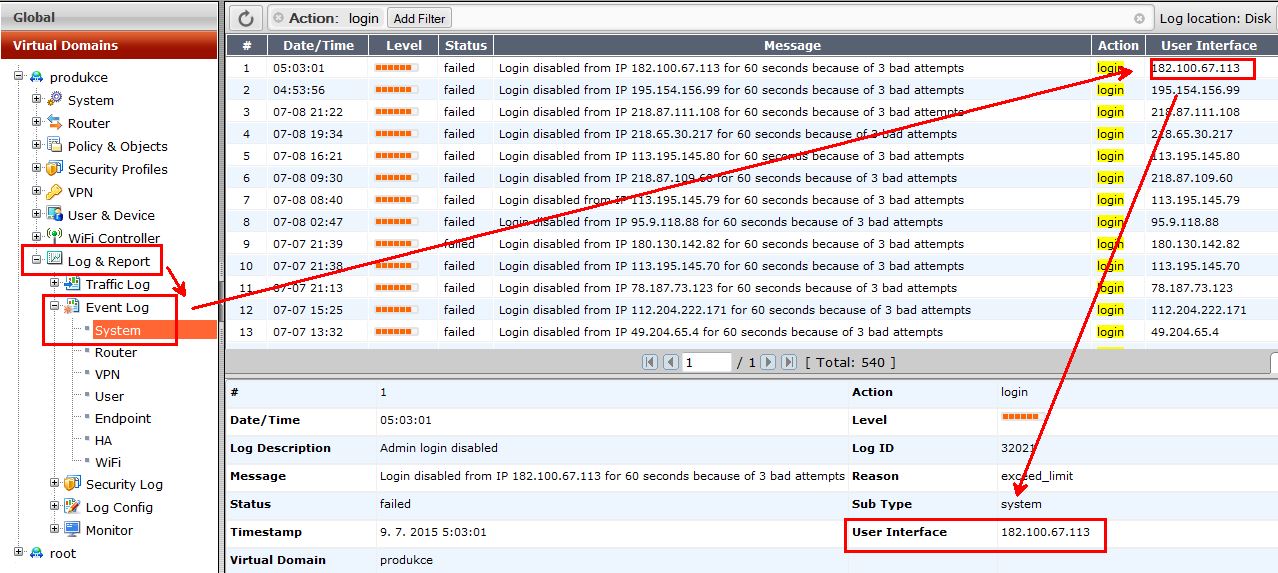Expand the Policy & Objects node
Image resolution: width=1278 pixels, height=573 pixels.
(36, 145)
